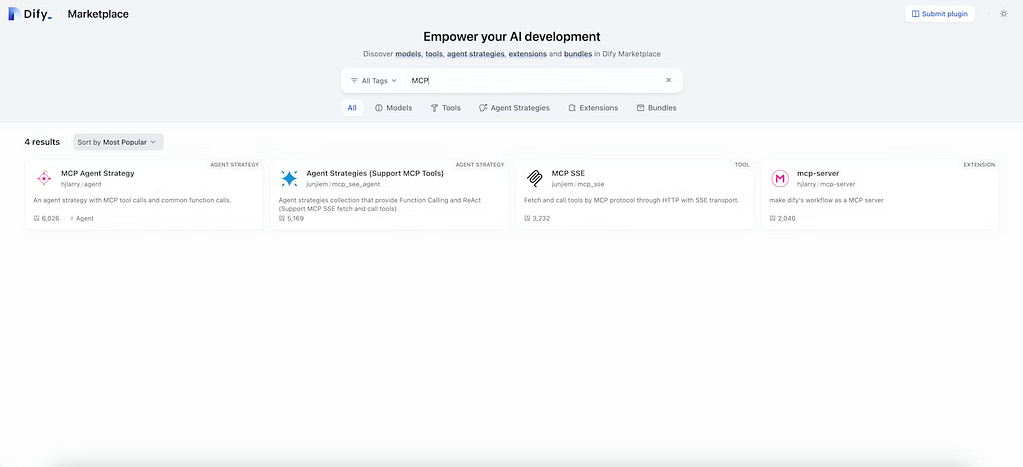The image size is (1023, 467).
Task: Clear the MCP search text
Action: (x=668, y=80)
